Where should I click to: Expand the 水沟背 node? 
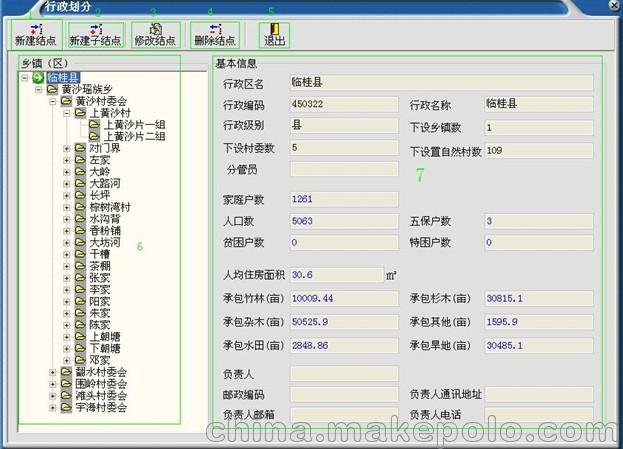(x=67, y=219)
